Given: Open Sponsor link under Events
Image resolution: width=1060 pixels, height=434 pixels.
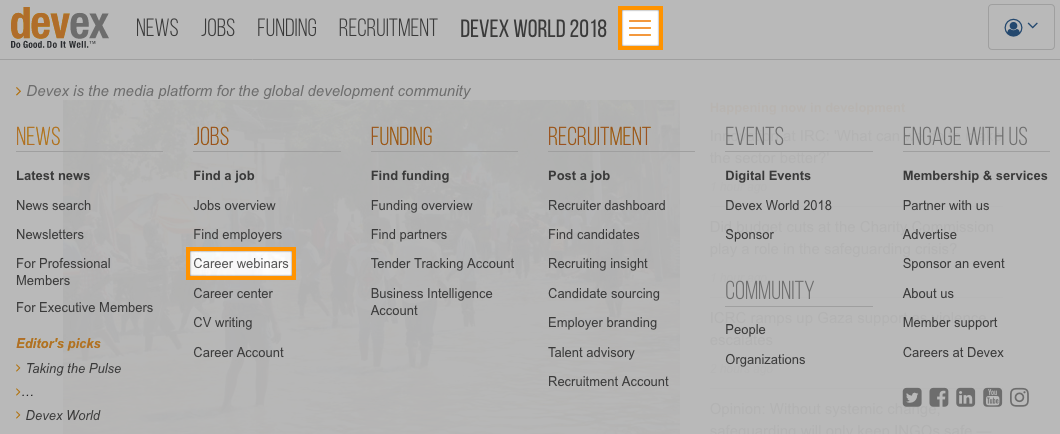Looking at the screenshot, I should pyautogui.click(x=749, y=235).
